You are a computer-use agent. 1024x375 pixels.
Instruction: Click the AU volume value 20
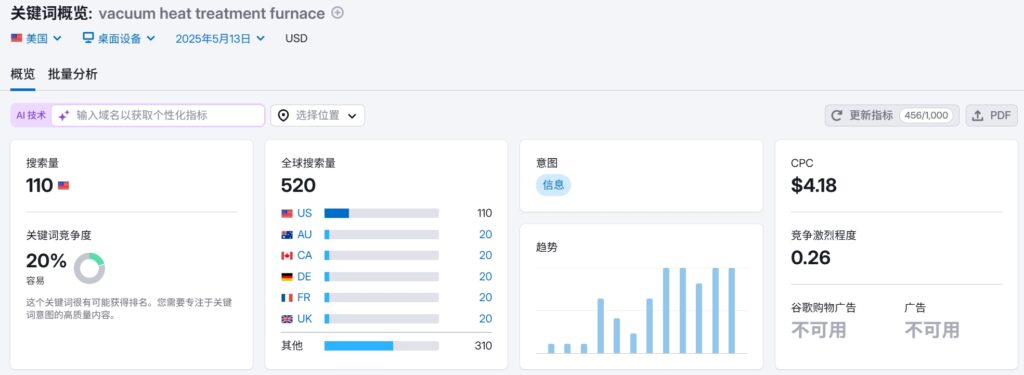click(x=485, y=235)
